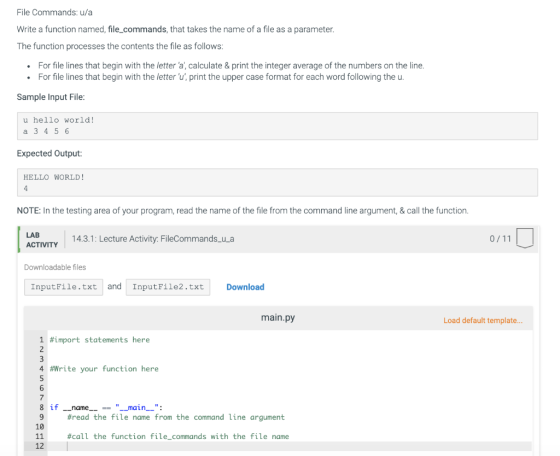This screenshot has height=456, width=560.
Task: Click the 'NOTE:' bold label
Action: 29,211
